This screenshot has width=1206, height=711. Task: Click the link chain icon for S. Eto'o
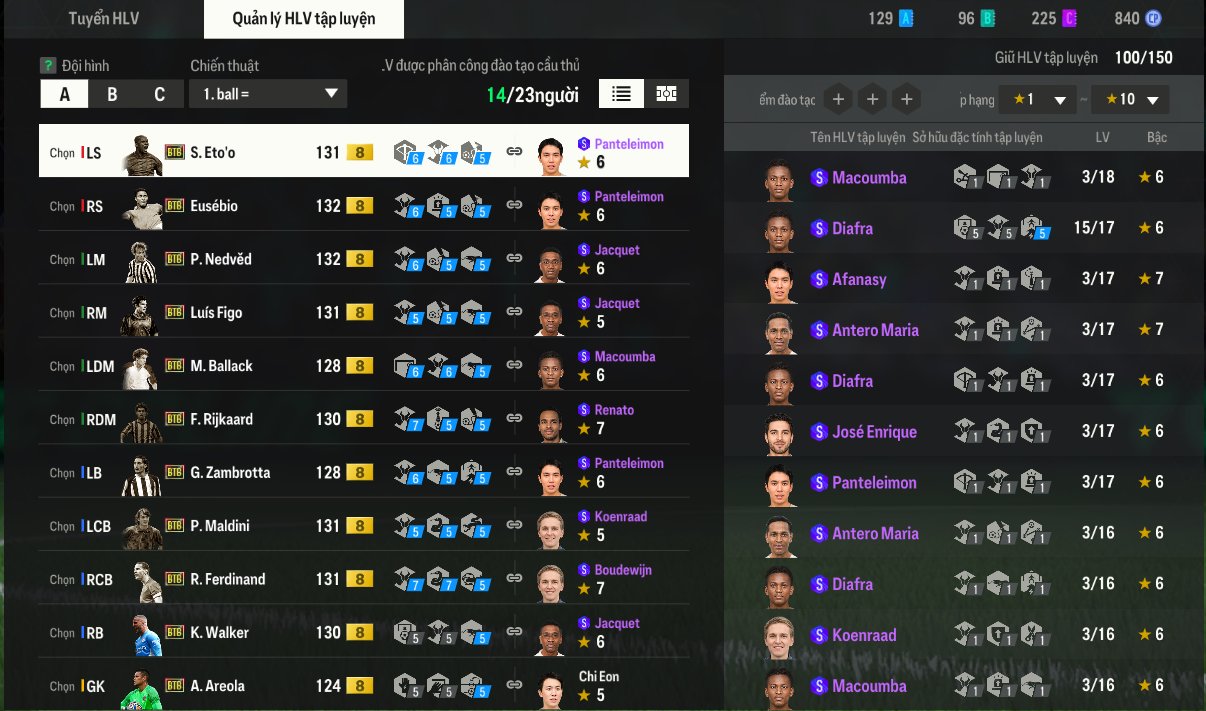pos(514,151)
